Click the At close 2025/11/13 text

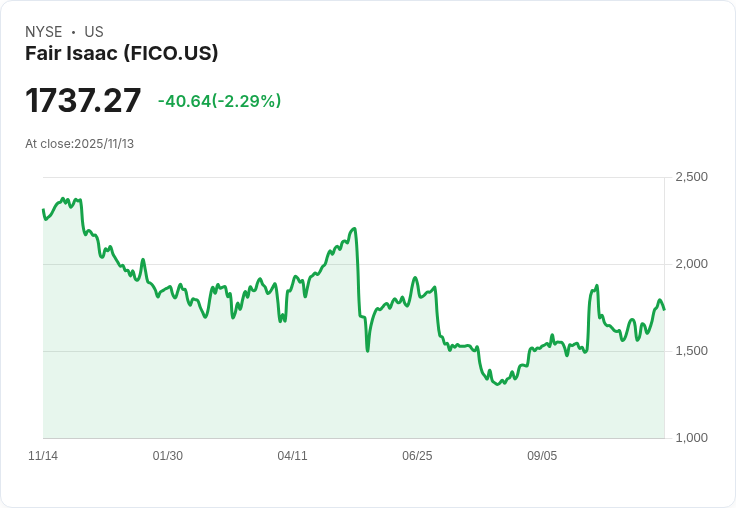point(79,144)
